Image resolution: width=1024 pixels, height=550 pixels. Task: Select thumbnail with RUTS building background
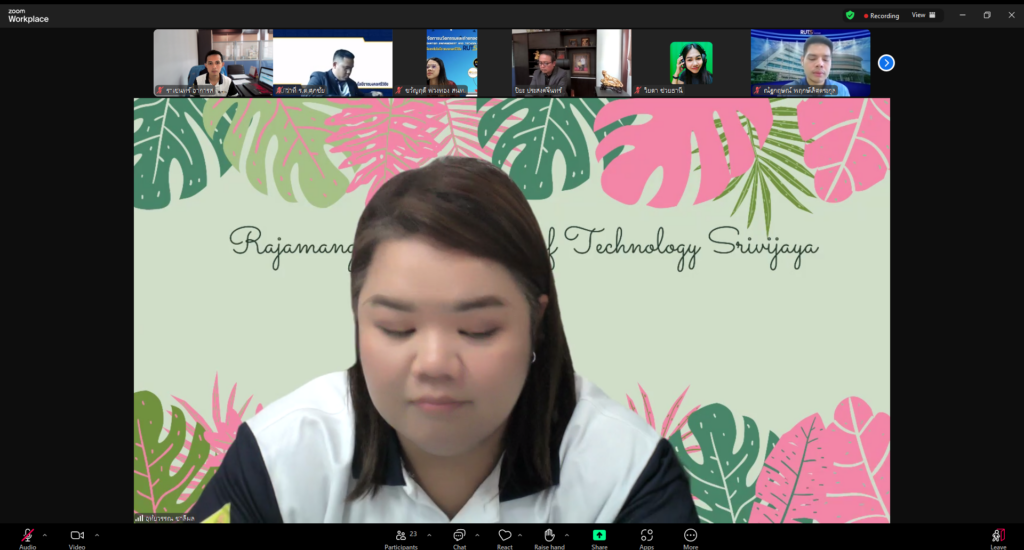[x=810, y=63]
